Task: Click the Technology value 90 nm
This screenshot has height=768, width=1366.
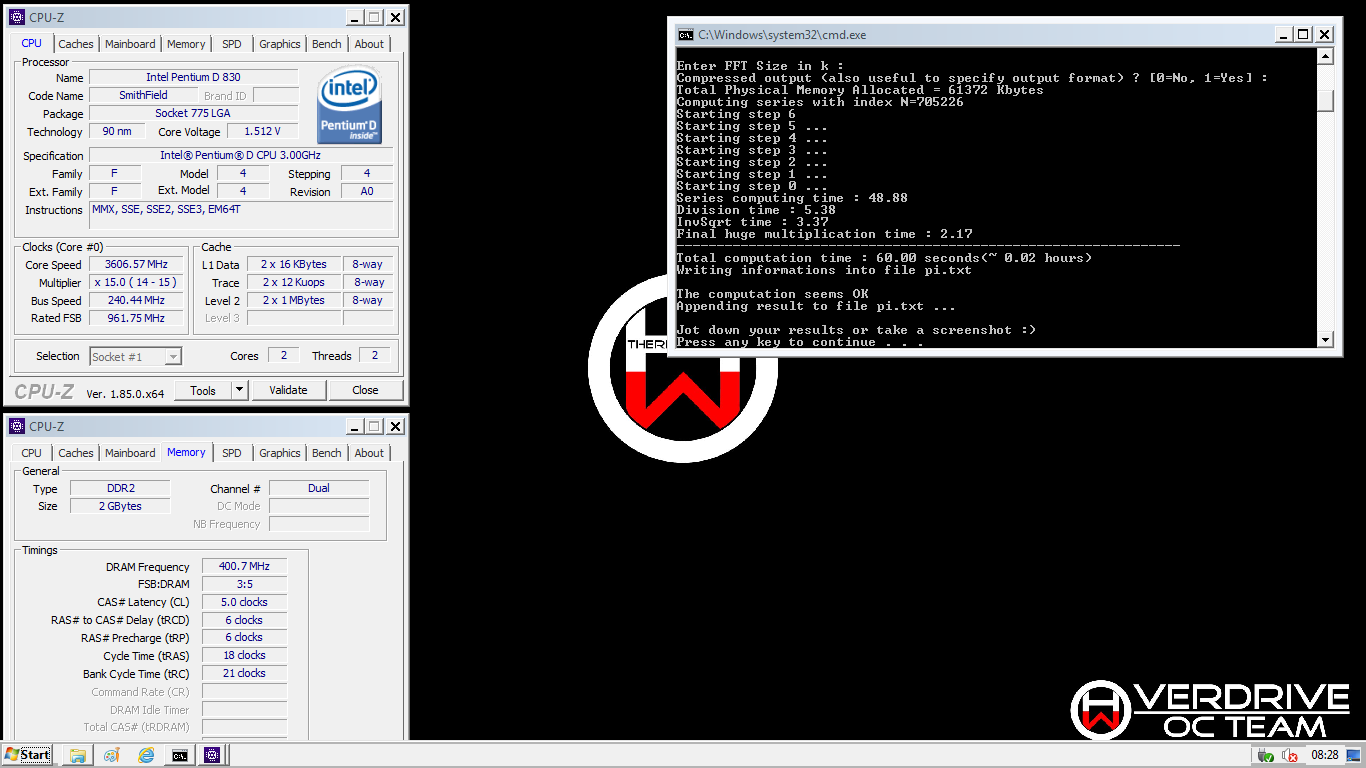Action: (x=117, y=131)
